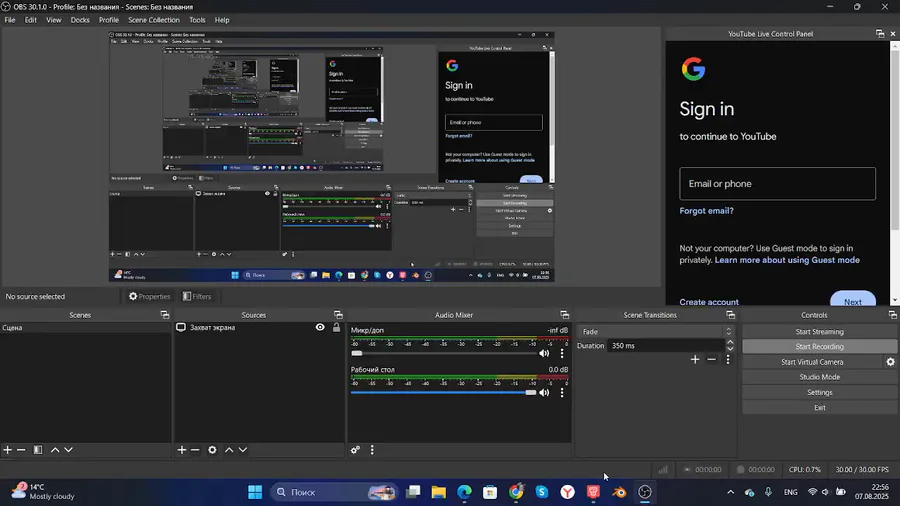Viewport: 900px width, 506px height.
Task: Open transition properties three dots
Action: pyautogui.click(x=728, y=359)
